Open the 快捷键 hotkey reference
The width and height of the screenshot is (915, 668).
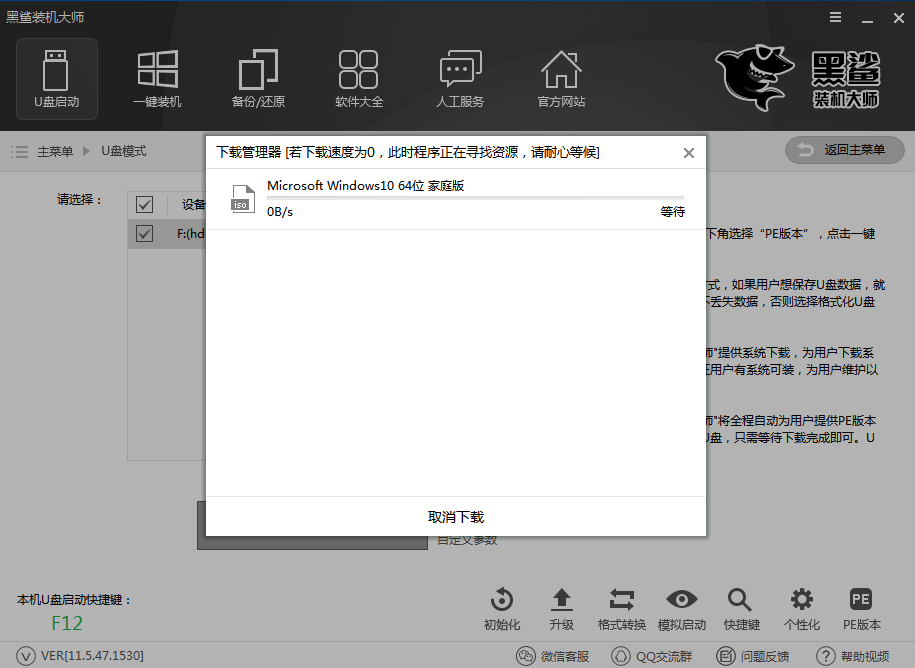[741, 608]
